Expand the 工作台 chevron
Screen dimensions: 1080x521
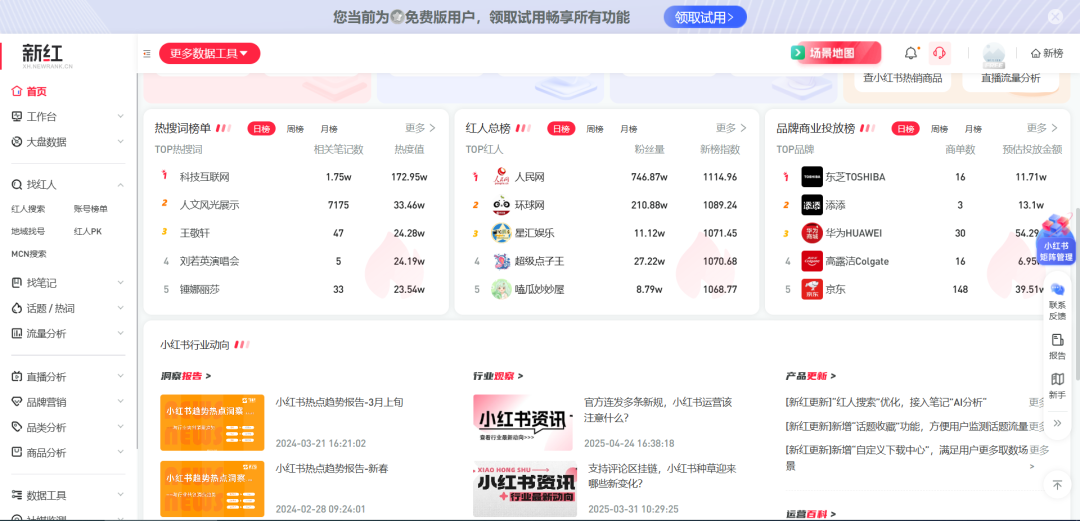click(121, 116)
